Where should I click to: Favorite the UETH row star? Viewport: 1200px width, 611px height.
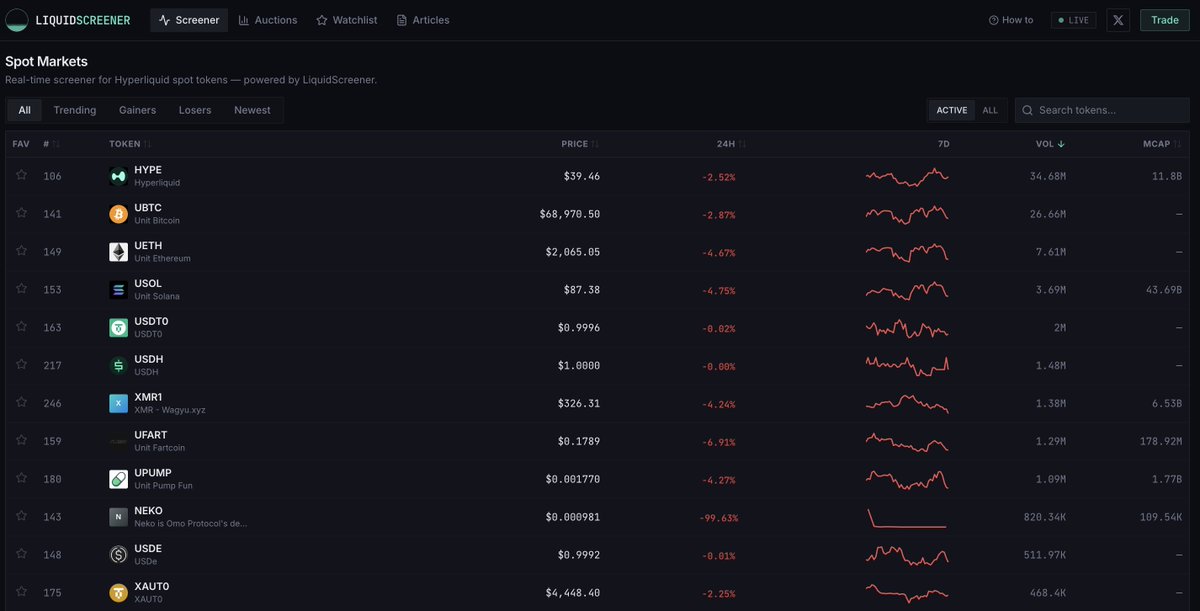(x=21, y=251)
